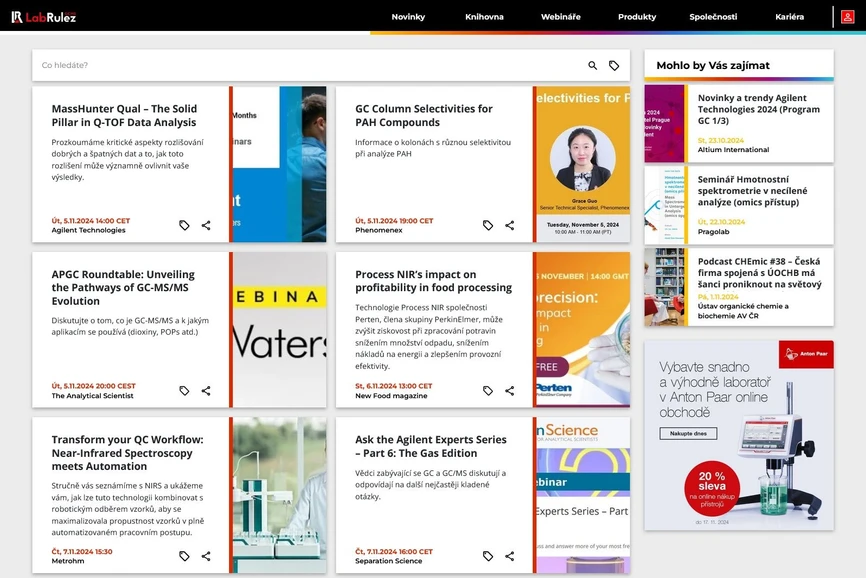This screenshot has width=866, height=578.
Task: Share the MassHunter Qual webinar
Action: click(206, 226)
